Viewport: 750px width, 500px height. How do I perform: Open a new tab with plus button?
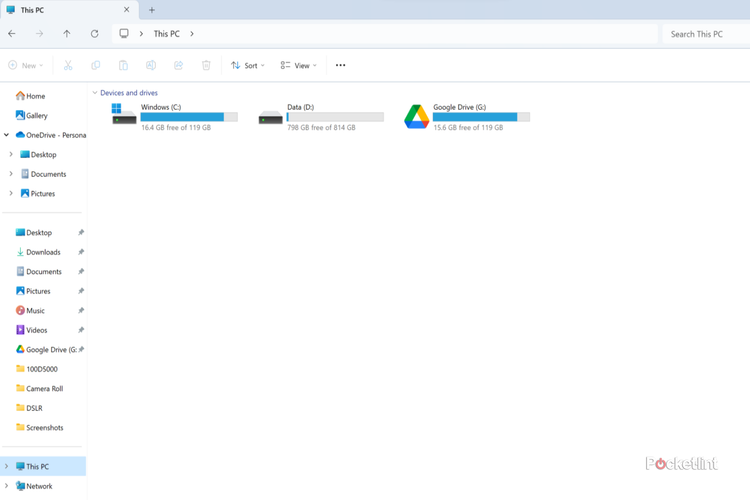152,10
